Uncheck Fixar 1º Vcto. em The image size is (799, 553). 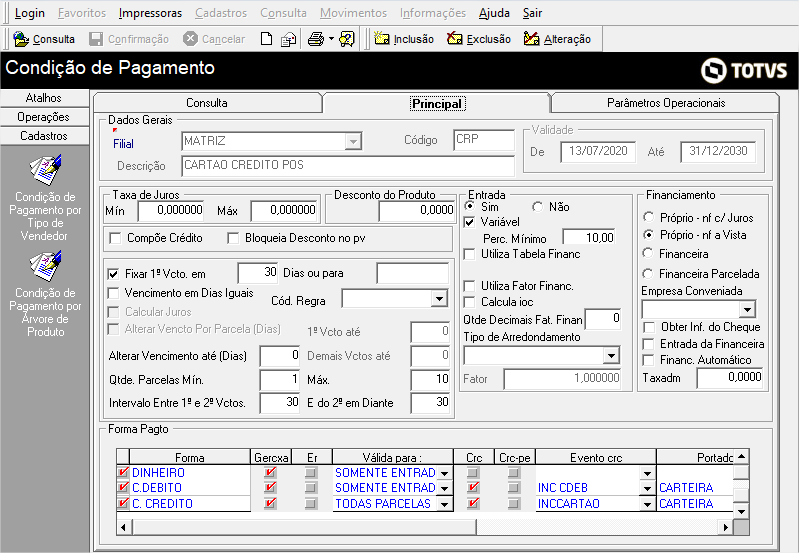tap(113, 274)
